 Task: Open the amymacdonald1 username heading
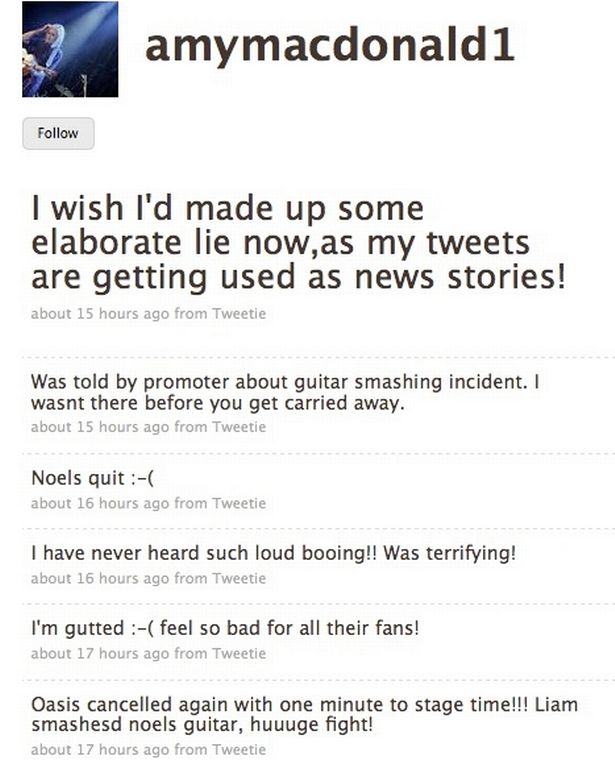point(330,46)
